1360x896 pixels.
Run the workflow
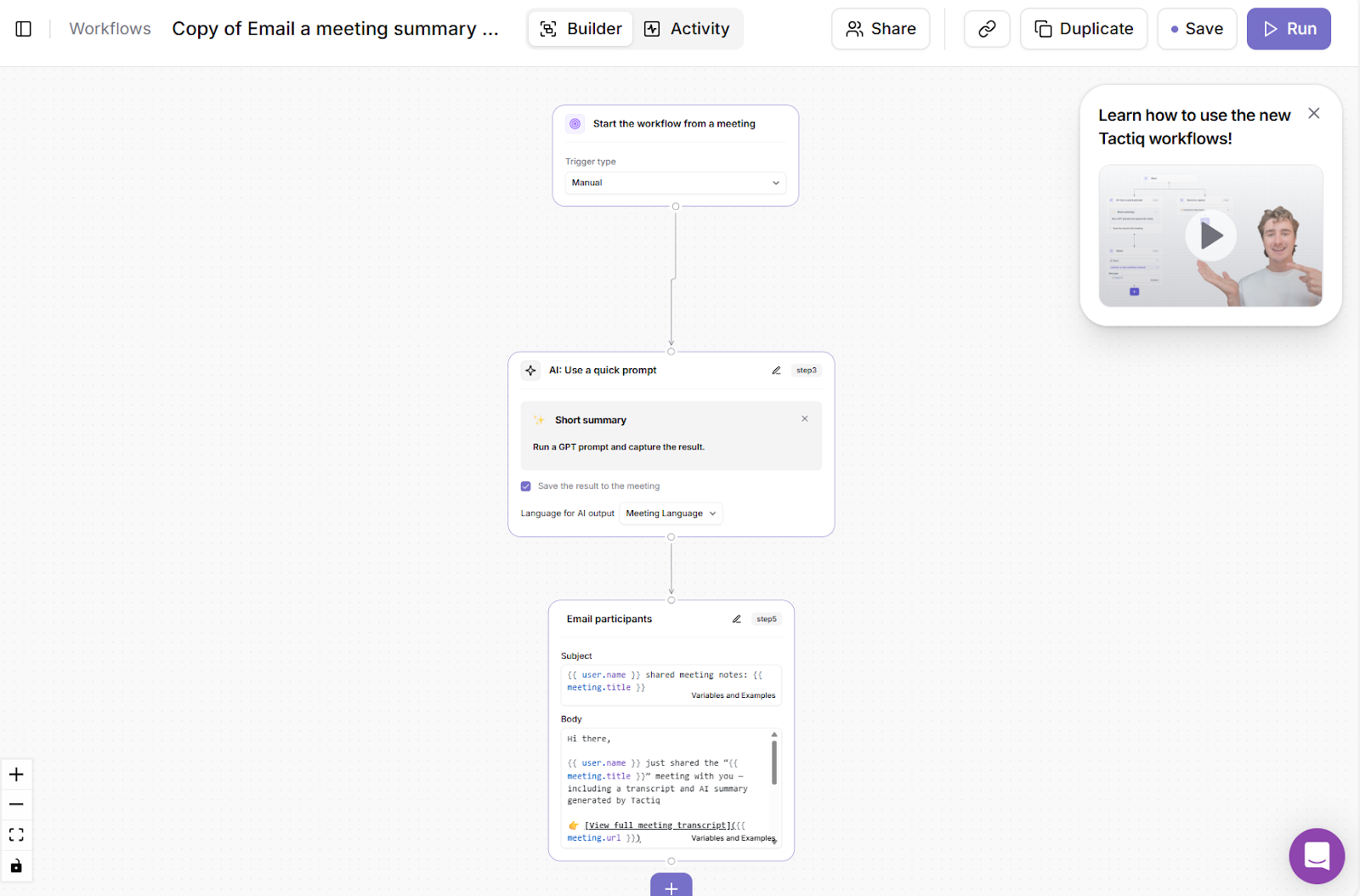(x=1289, y=28)
